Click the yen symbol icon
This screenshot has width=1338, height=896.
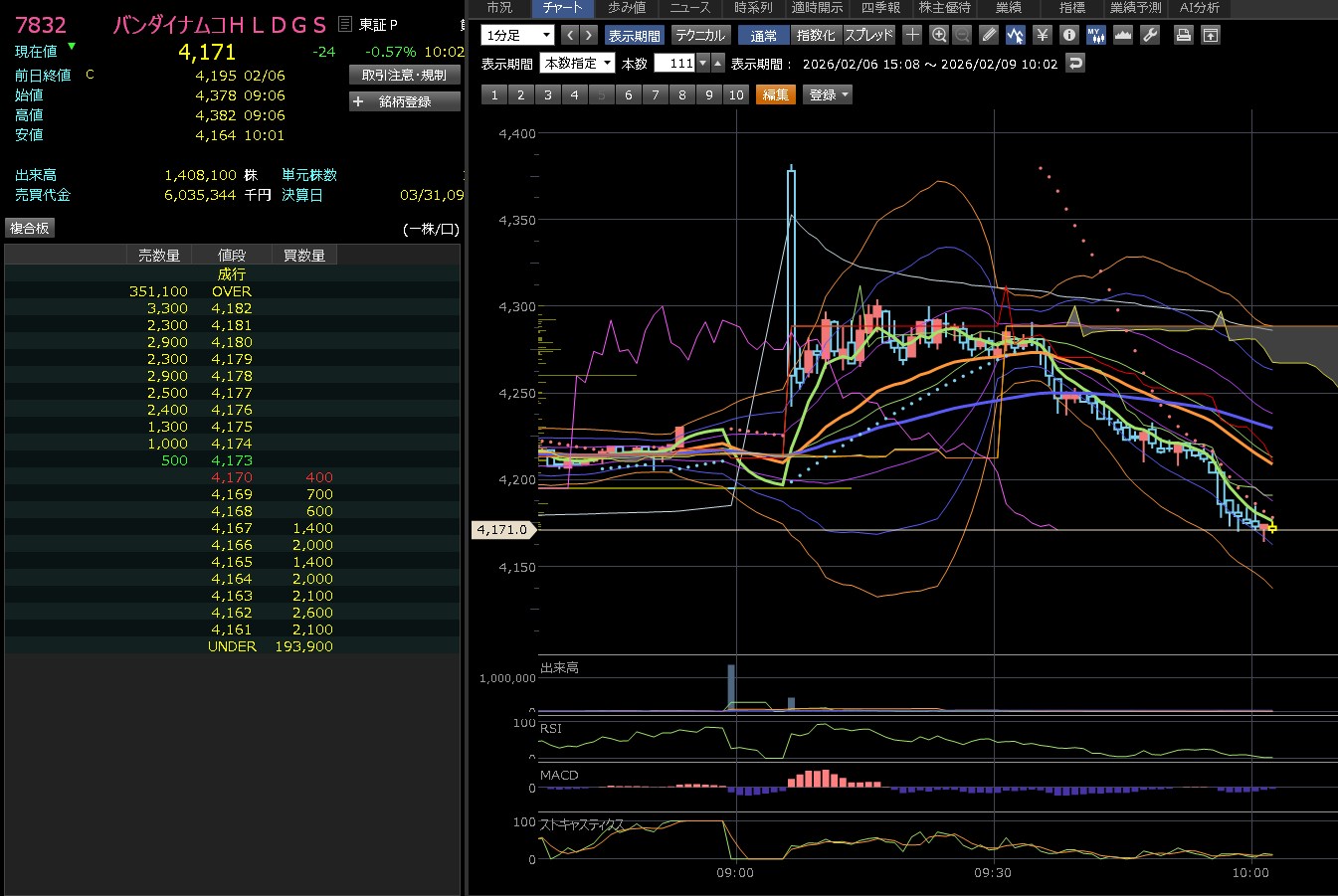1043,35
